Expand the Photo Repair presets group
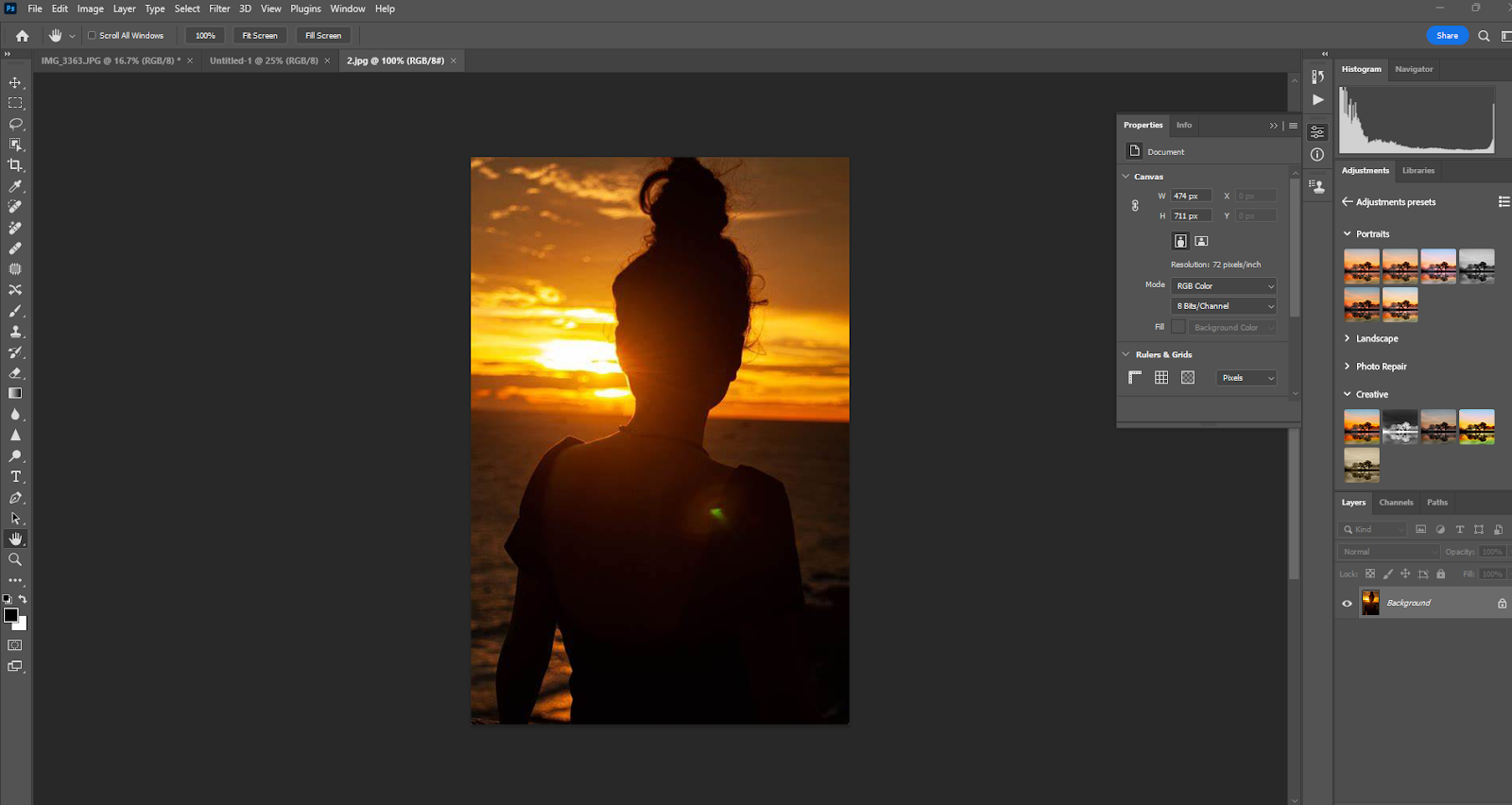1512x805 pixels. [x=1348, y=367]
